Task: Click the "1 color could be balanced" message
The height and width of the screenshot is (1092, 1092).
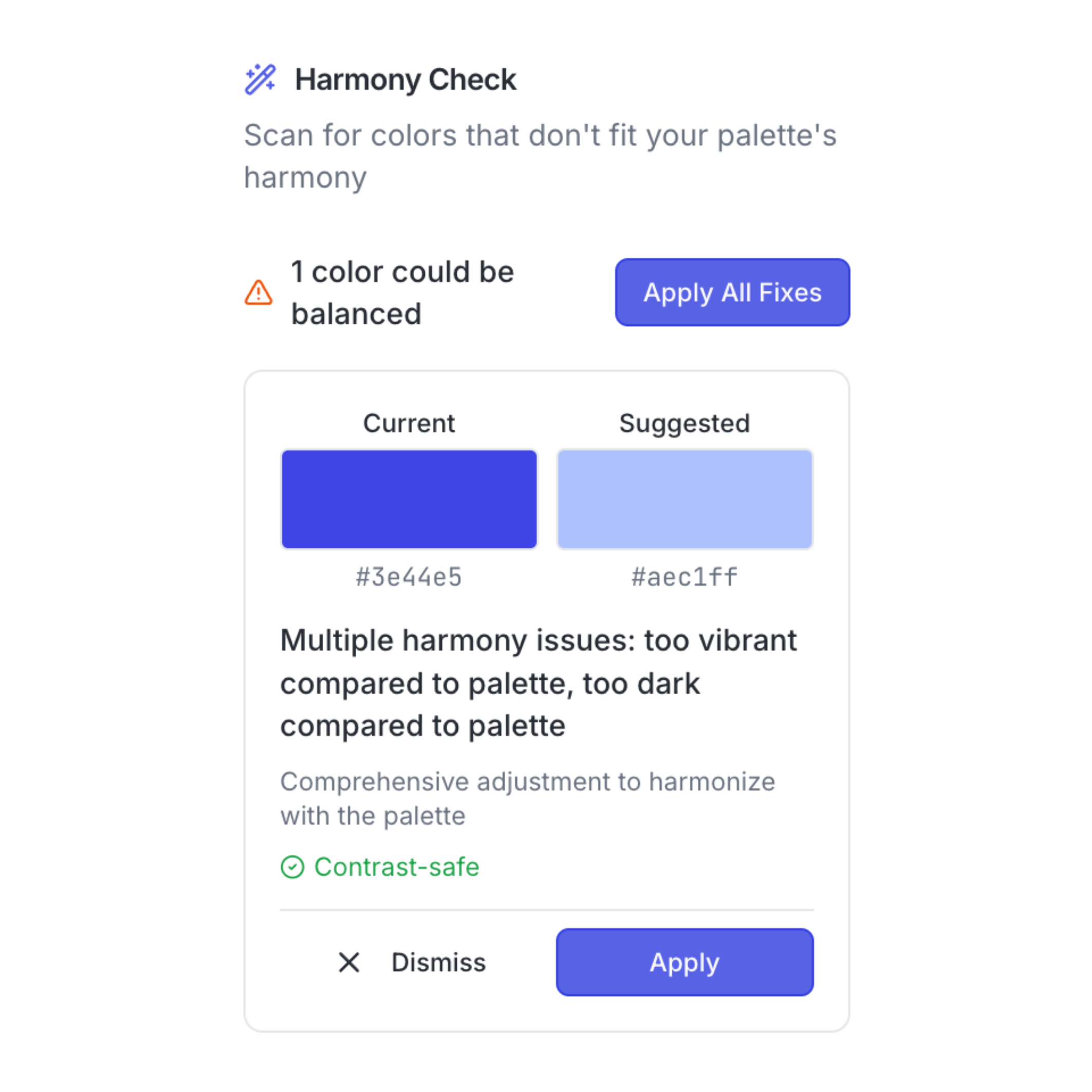Action: point(402,293)
